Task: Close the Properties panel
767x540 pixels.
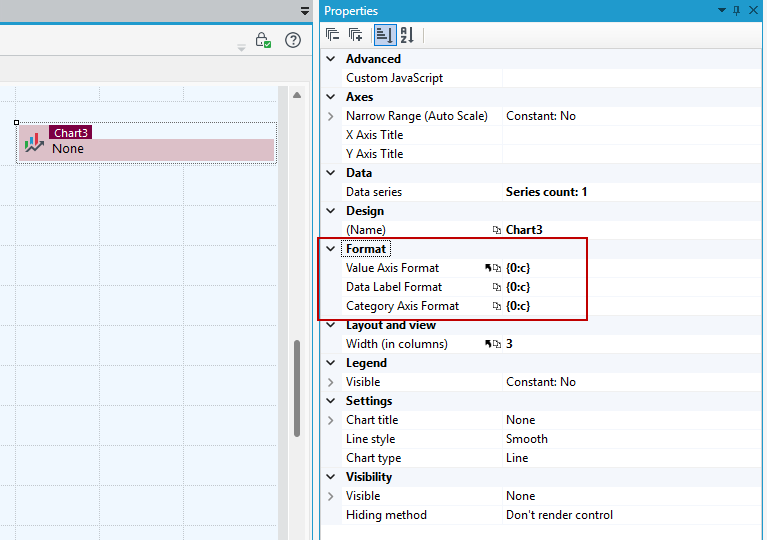Action: tap(753, 10)
